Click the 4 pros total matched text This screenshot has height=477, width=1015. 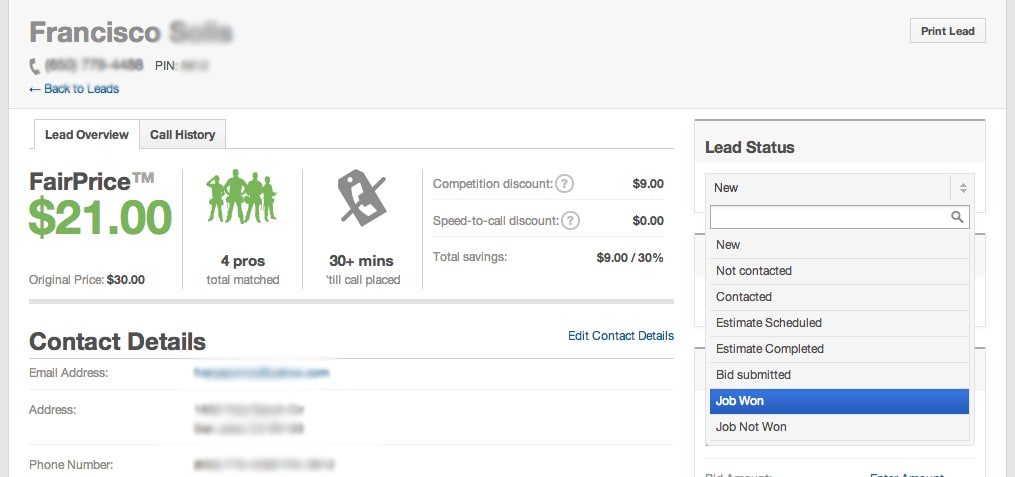click(242, 269)
